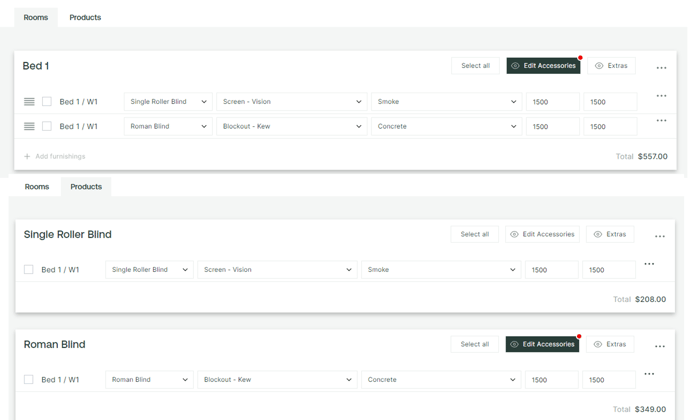Open three-dot menu of Single Roller Blind card header

tap(660, 236)
